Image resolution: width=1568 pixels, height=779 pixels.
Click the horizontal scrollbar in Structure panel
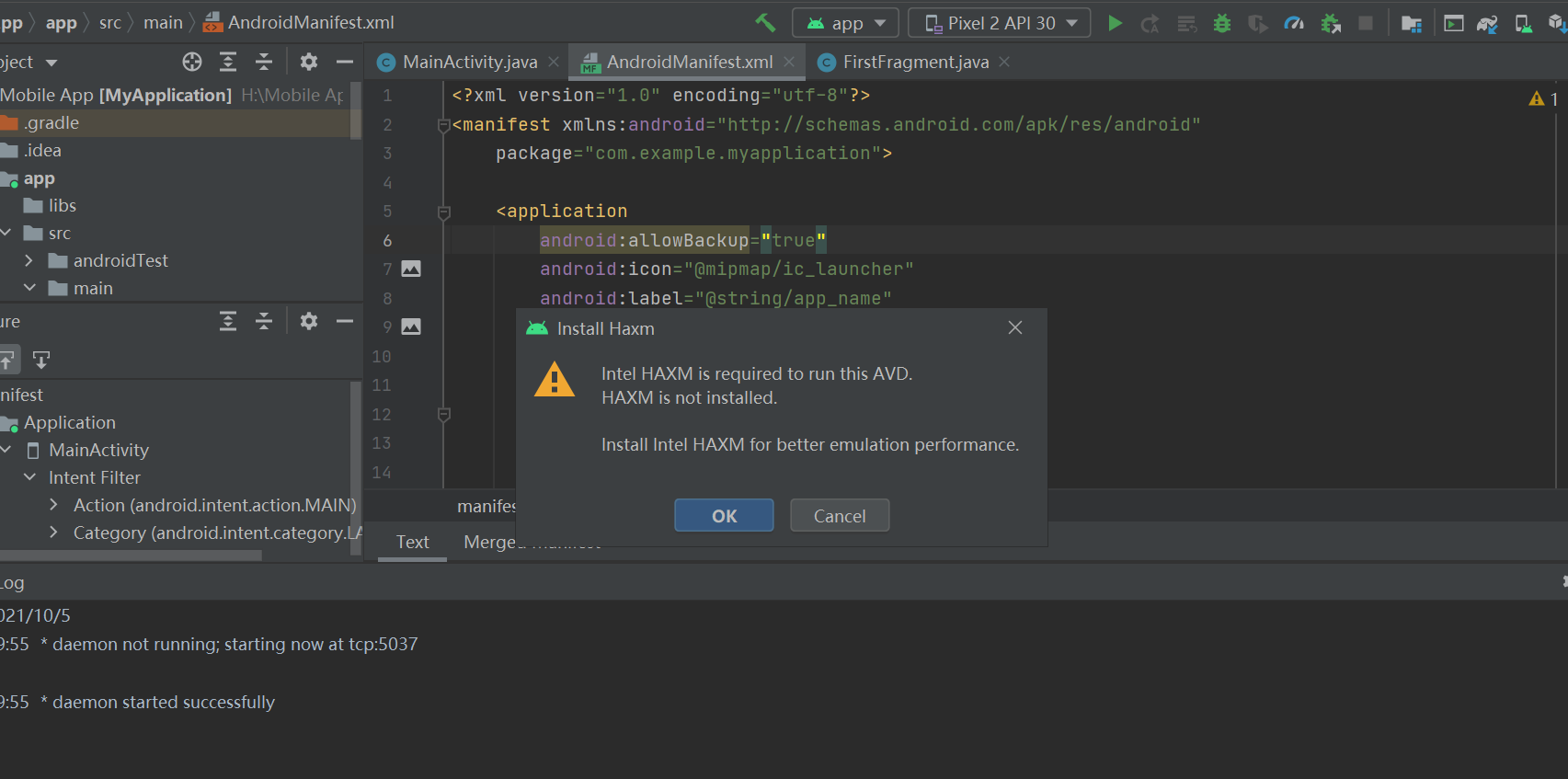[131, 556]
